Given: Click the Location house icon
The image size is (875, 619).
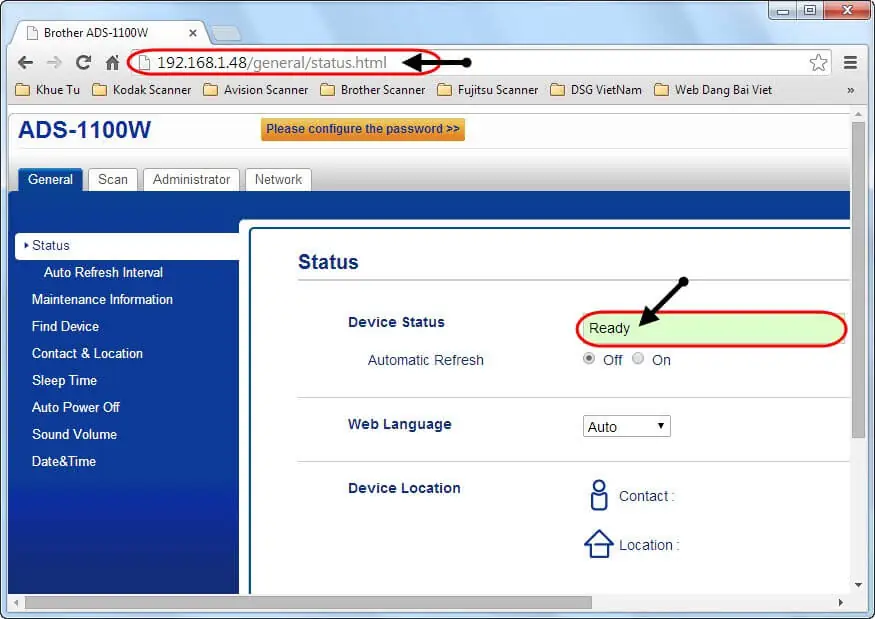Looking at the screenshot, I should pyautogui.click(x=598, y=544).
